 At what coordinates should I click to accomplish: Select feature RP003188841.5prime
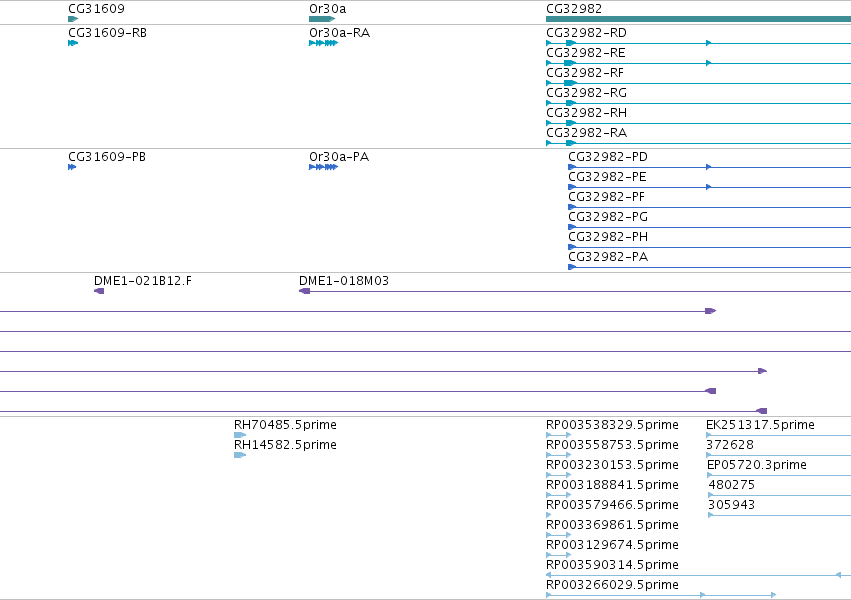pos(612,485)
